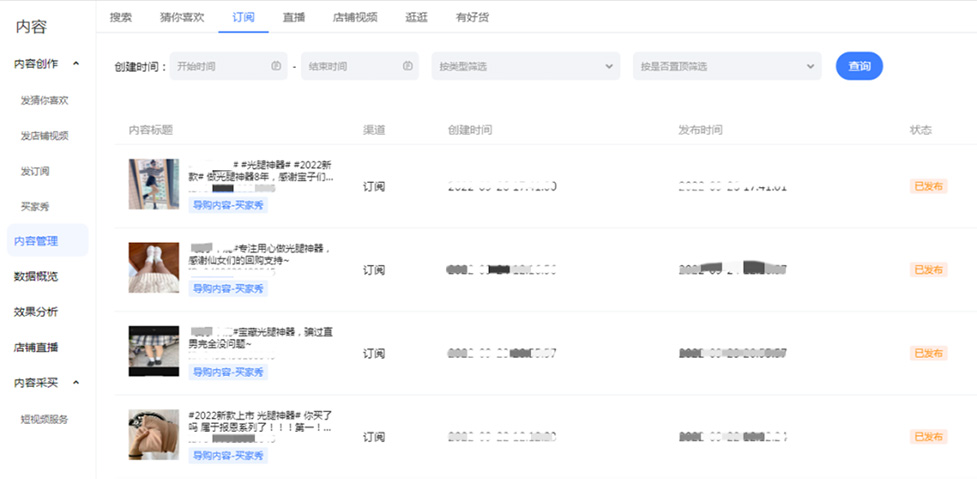Open 买家秀 in sidebar

point(34,206)
